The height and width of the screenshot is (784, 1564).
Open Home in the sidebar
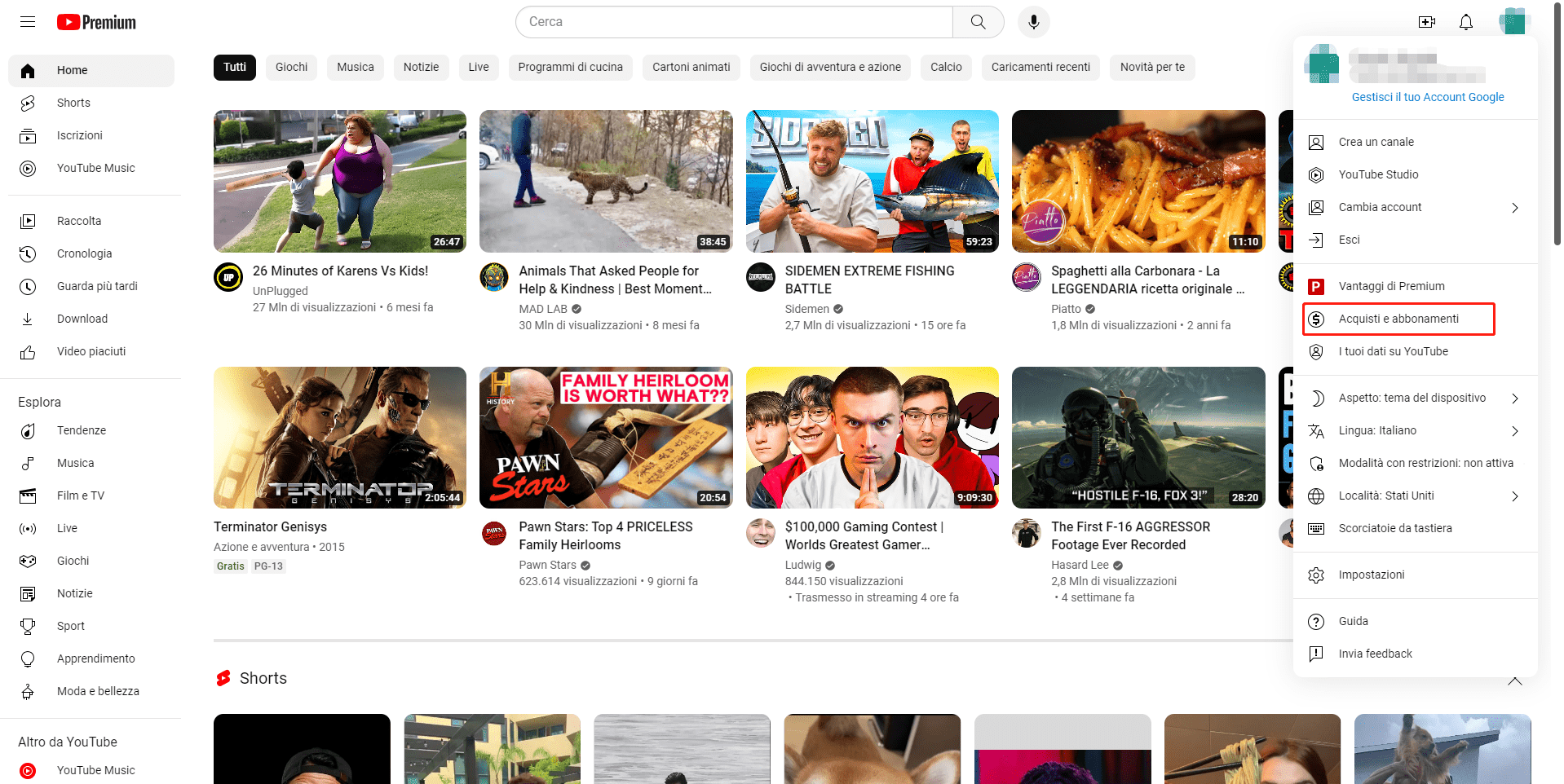click(x=91, y=70)
